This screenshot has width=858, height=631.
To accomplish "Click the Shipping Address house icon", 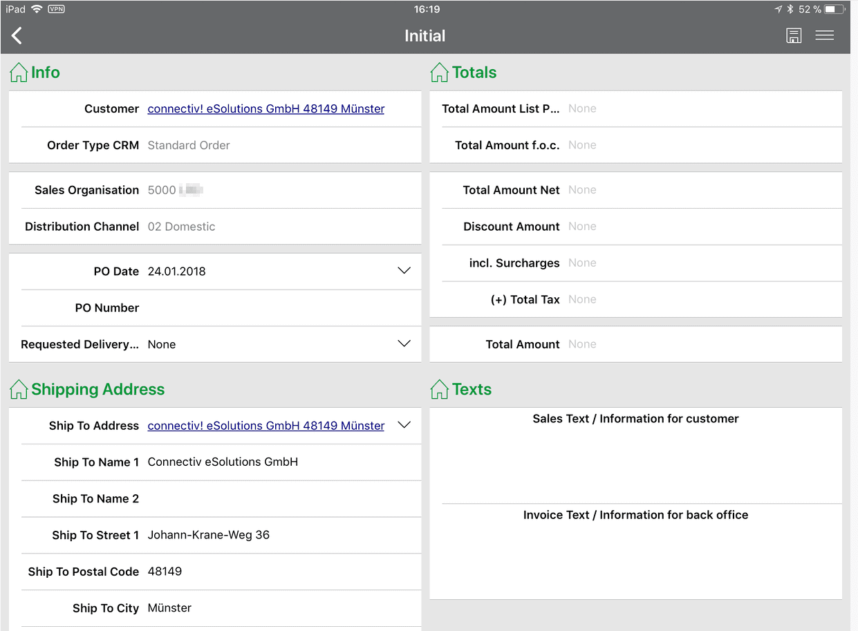I will pos(19,390).
